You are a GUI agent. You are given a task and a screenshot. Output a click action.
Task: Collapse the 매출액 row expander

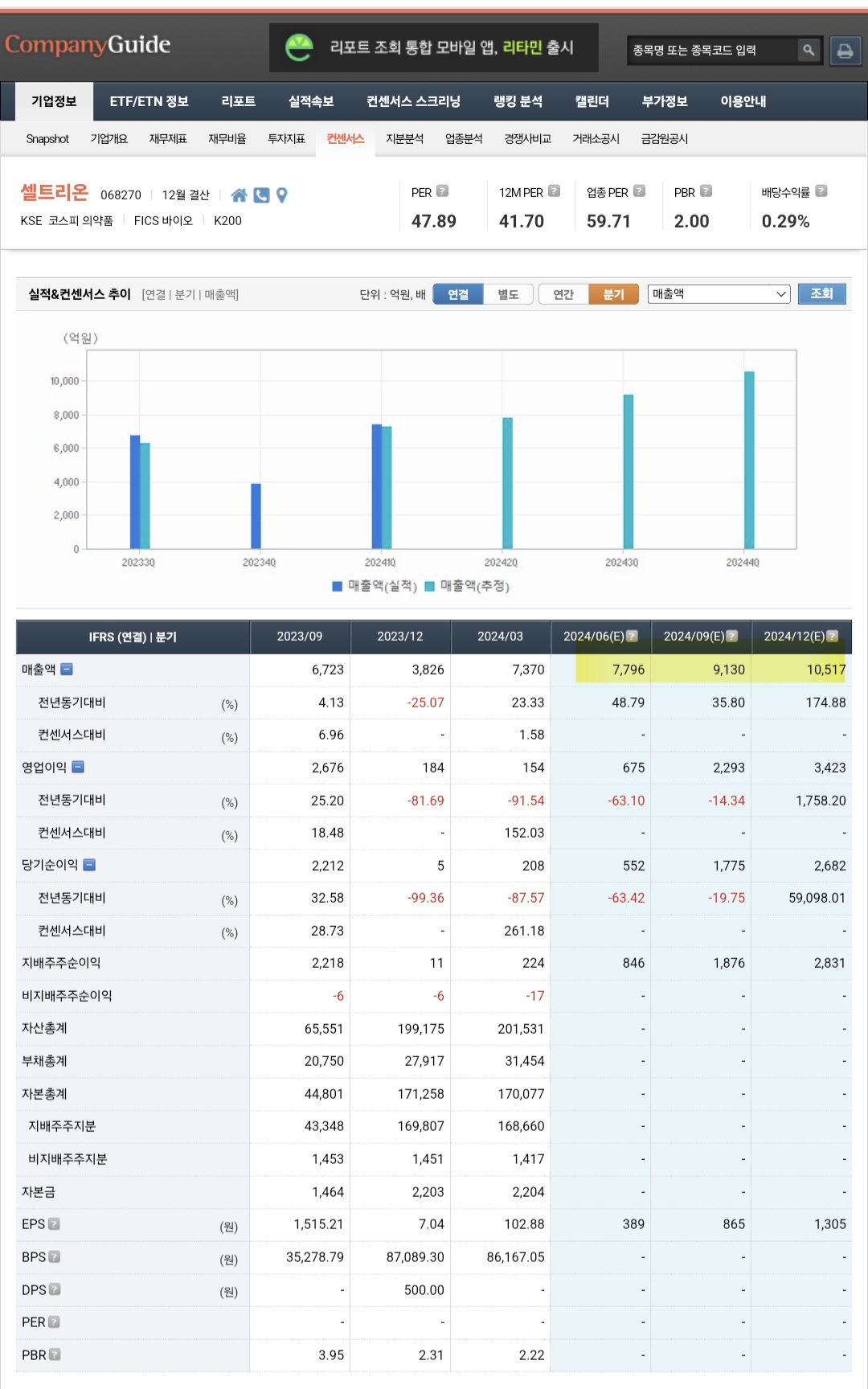pyautogui.click(x=67, y=669)
